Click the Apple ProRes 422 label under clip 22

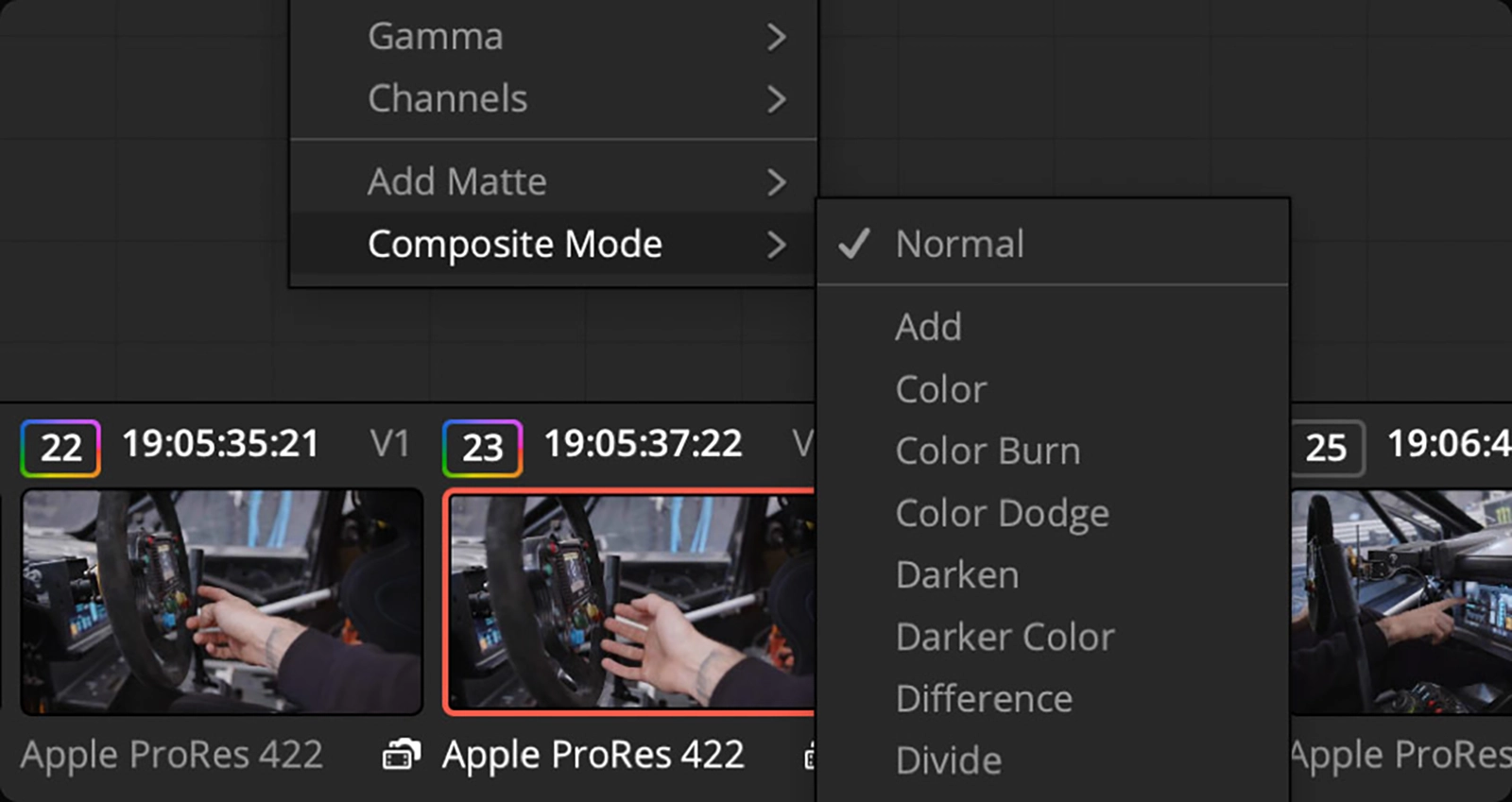[172, 755]
